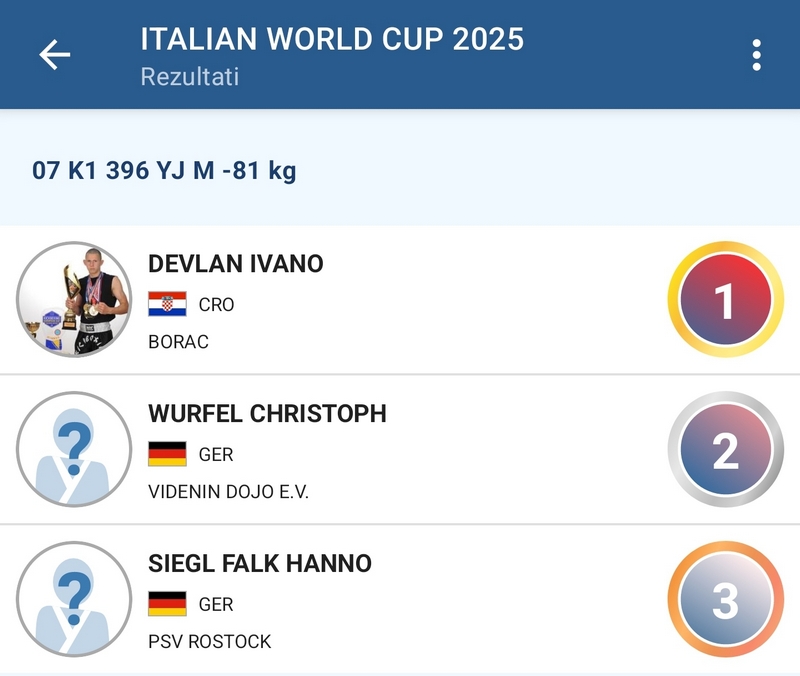Open WURFEL CHRISTOPH's competitor name
The image size is (800, 676).
[x=267, y=414]
